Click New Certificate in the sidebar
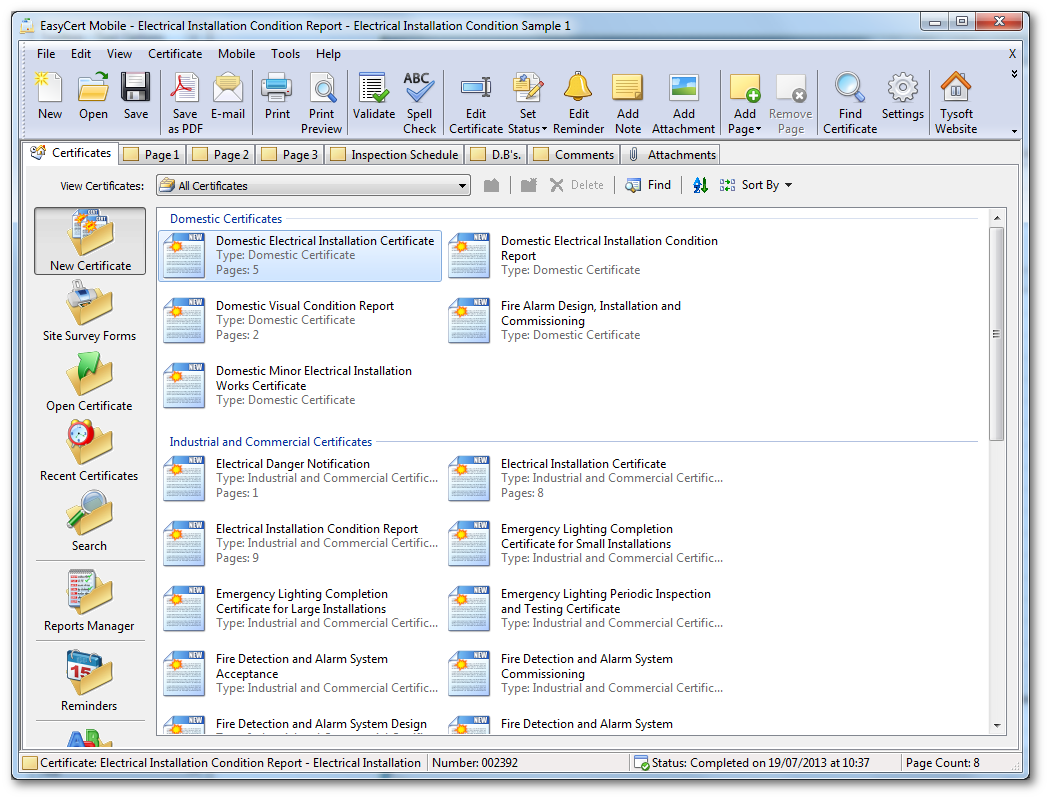1049x799 pixels. pyautogui.click(x=90, y=241)
